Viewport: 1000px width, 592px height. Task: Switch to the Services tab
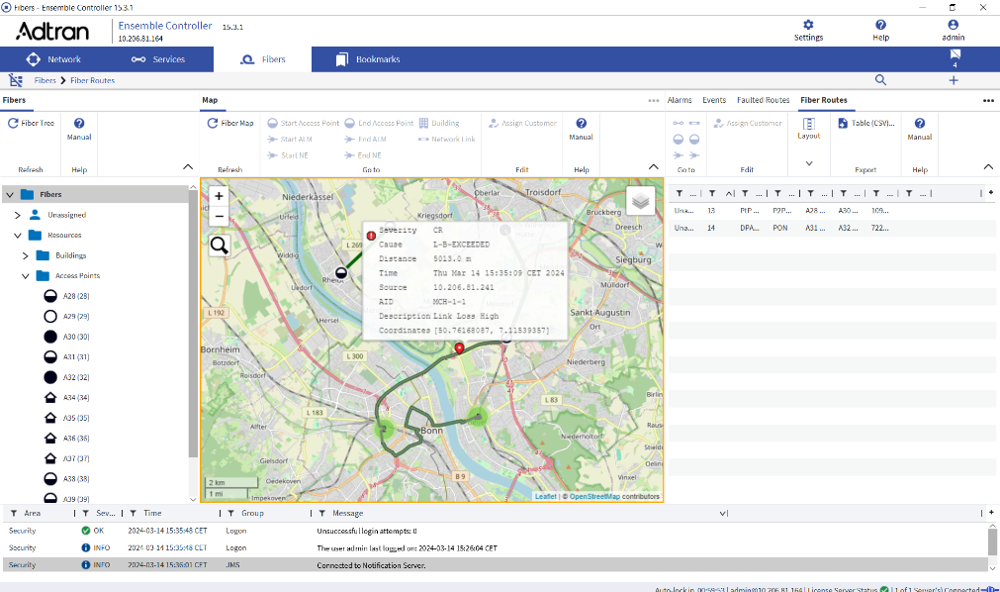coord(158,59)
